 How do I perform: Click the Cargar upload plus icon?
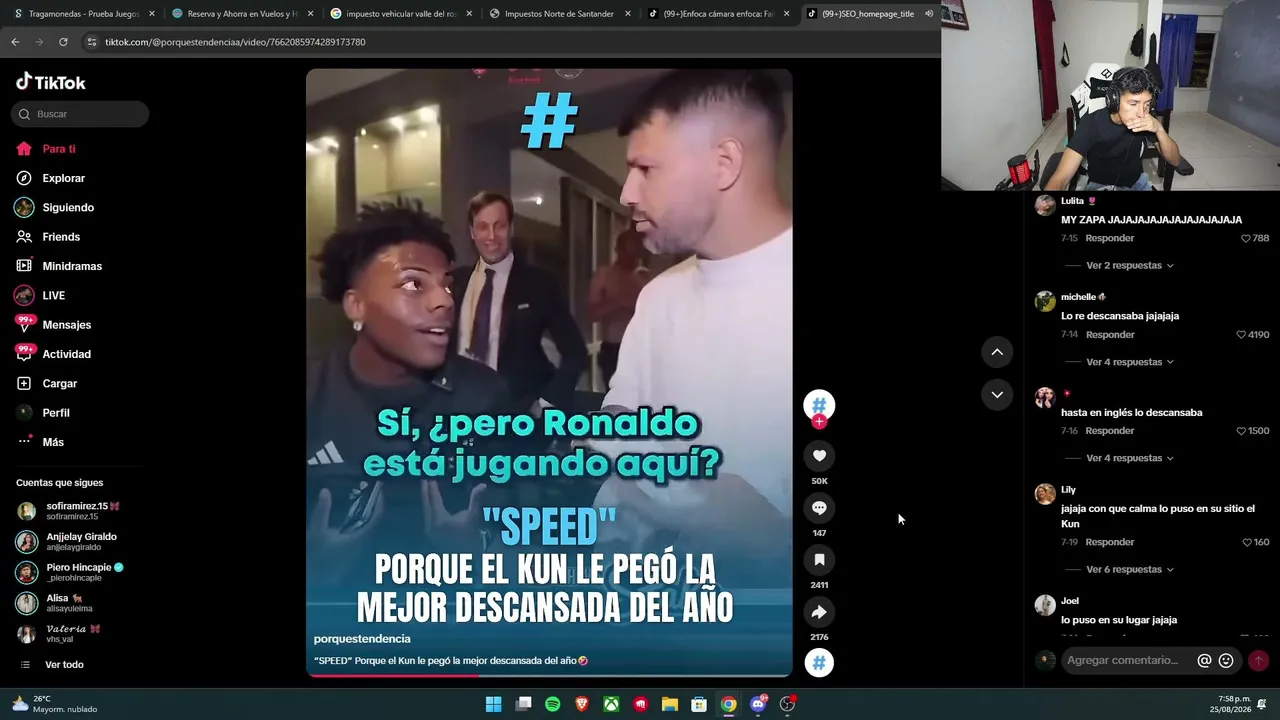[x=24, y=383]
